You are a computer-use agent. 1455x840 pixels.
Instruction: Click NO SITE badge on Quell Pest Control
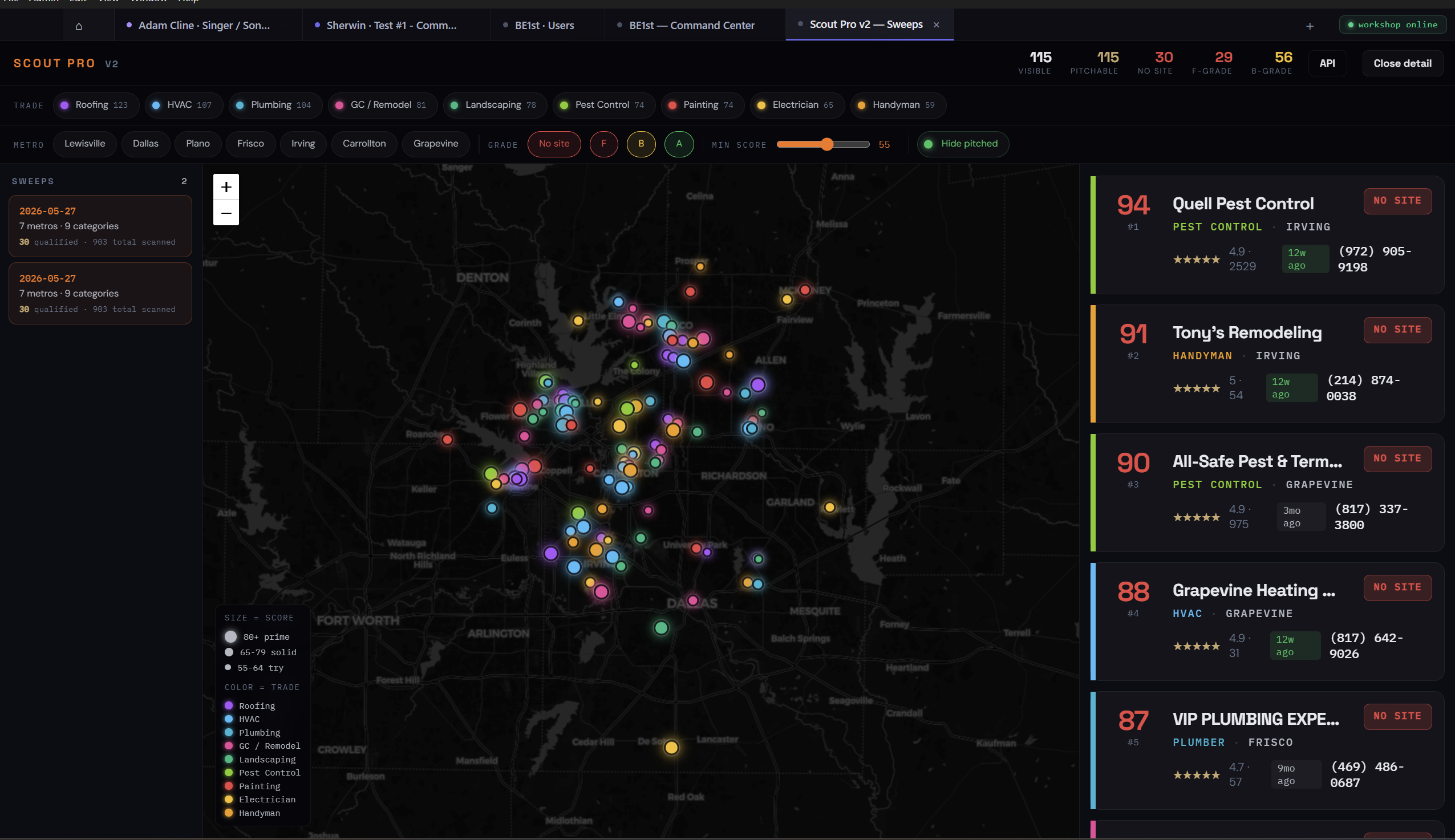[1397, 201]
